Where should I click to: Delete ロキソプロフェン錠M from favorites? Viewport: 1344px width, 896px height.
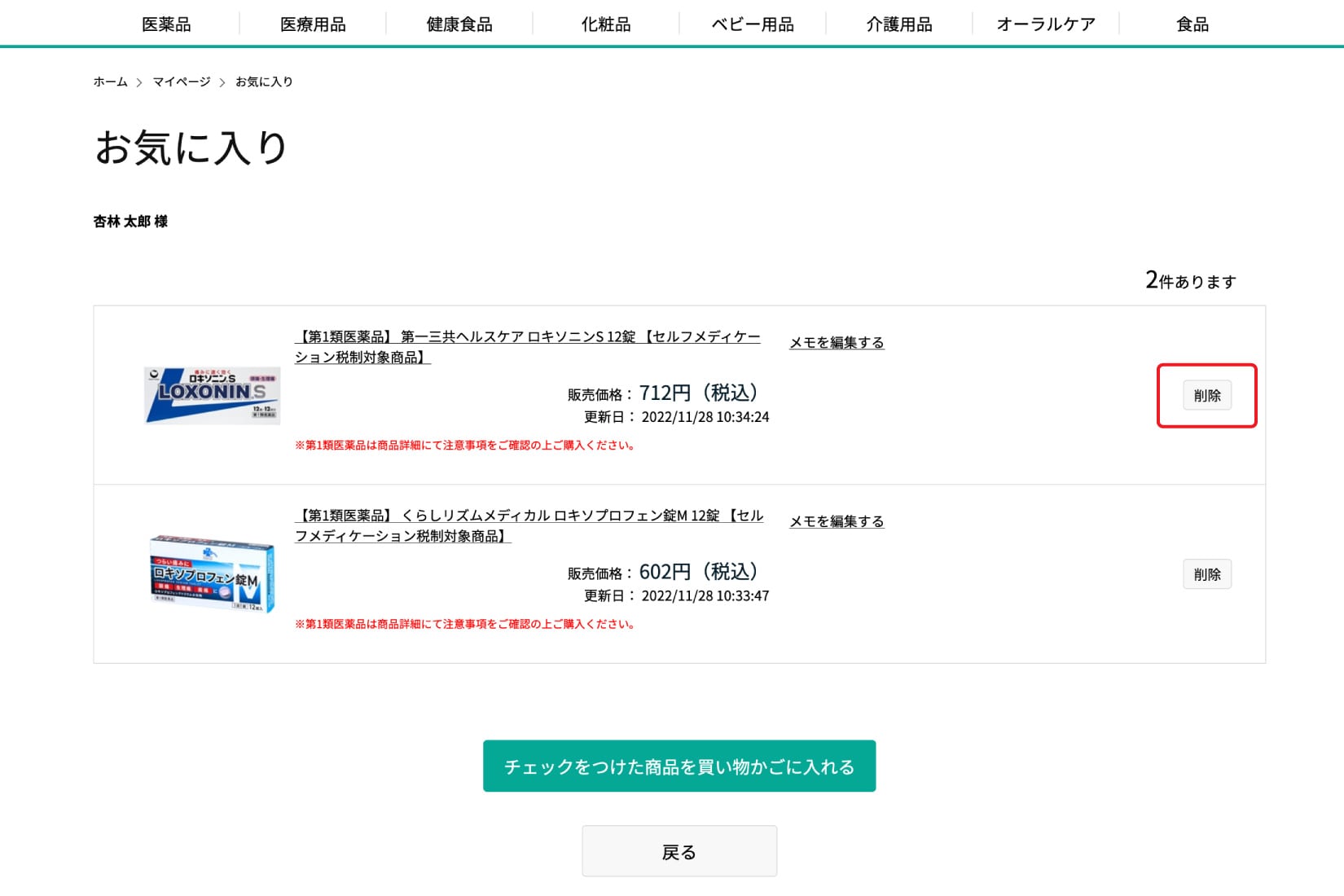point(1206,573)
